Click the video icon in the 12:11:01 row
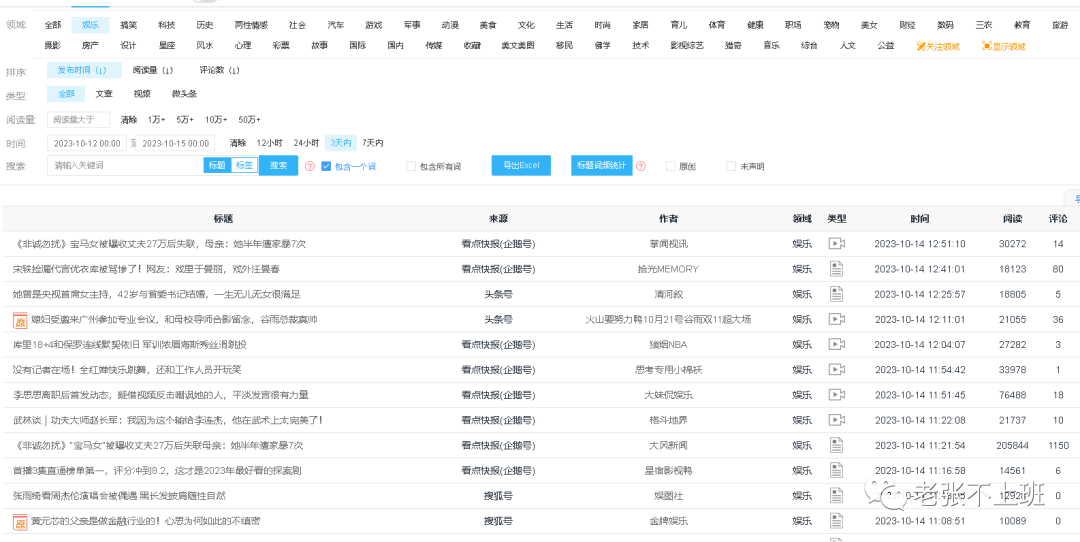The height and width of the screenshot is (542, 1080). 836,320
